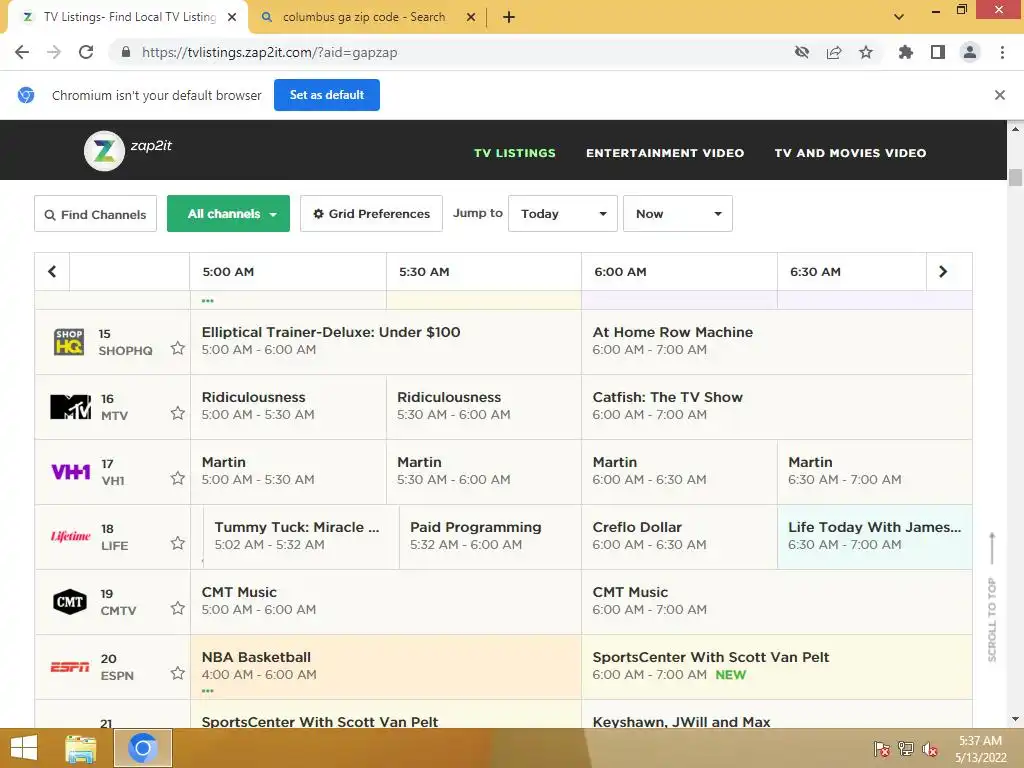Click the muted volume tray icon
The width and height of the screenshot is (1024, 768).
click(x=930, y=749)
